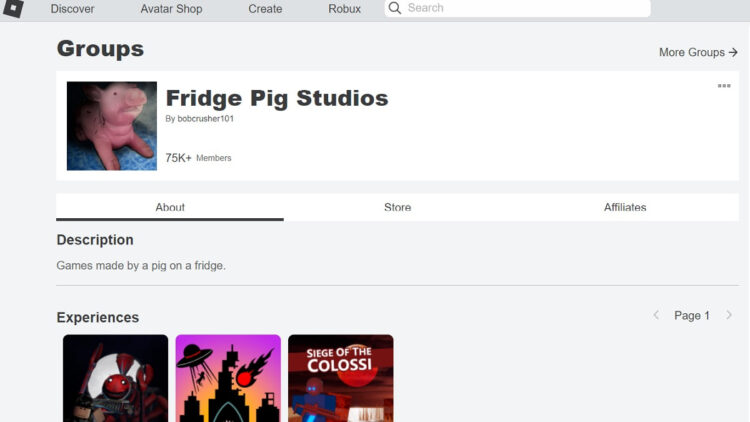Viewport: 750px width, 422px height.
Task: Open the UFO city skyline game thumbnail
Action: pyautogui.click(x=228, y=378)
